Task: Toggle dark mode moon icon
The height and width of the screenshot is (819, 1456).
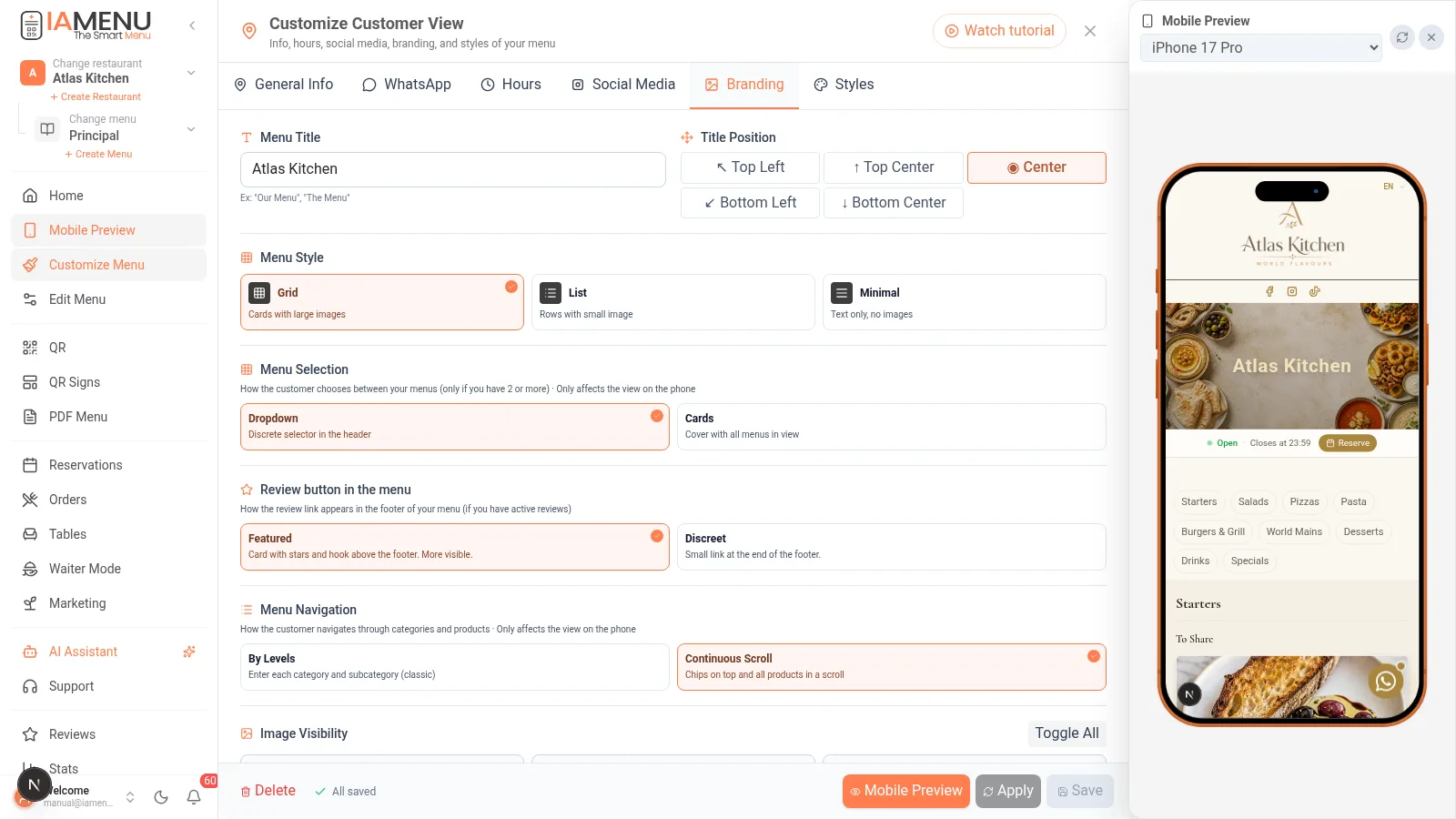Action: [x=161, y=797]
